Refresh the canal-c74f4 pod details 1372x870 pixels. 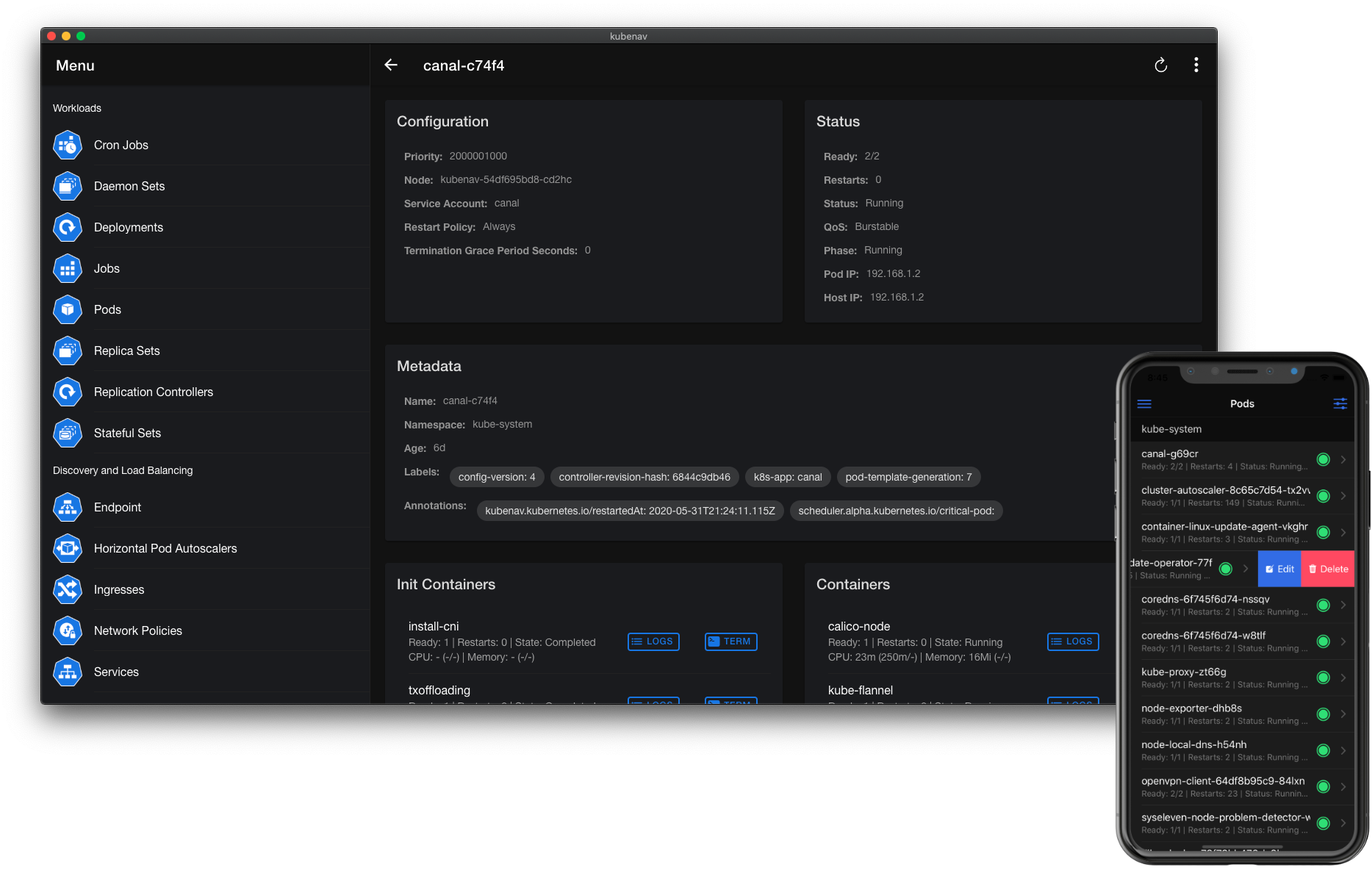pos(1160,65)
